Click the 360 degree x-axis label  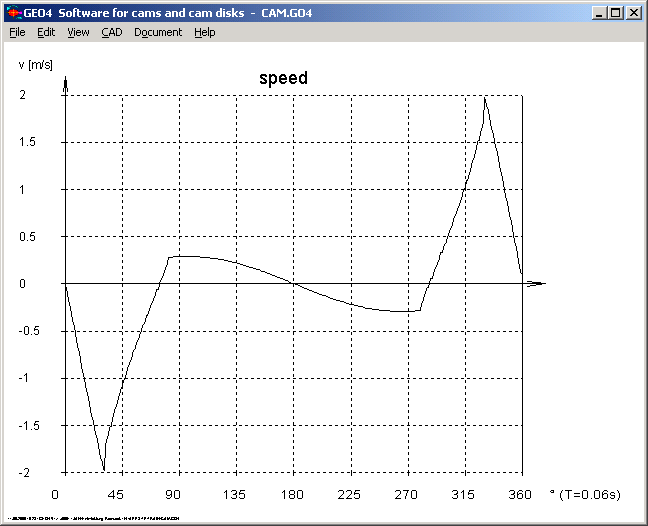(520, 495)
